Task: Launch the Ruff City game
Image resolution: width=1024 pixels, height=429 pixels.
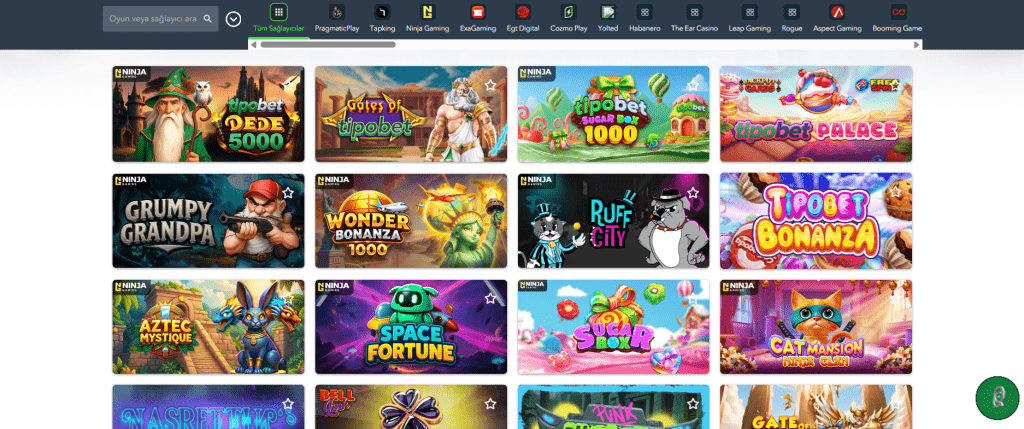Action: point(613,221)
